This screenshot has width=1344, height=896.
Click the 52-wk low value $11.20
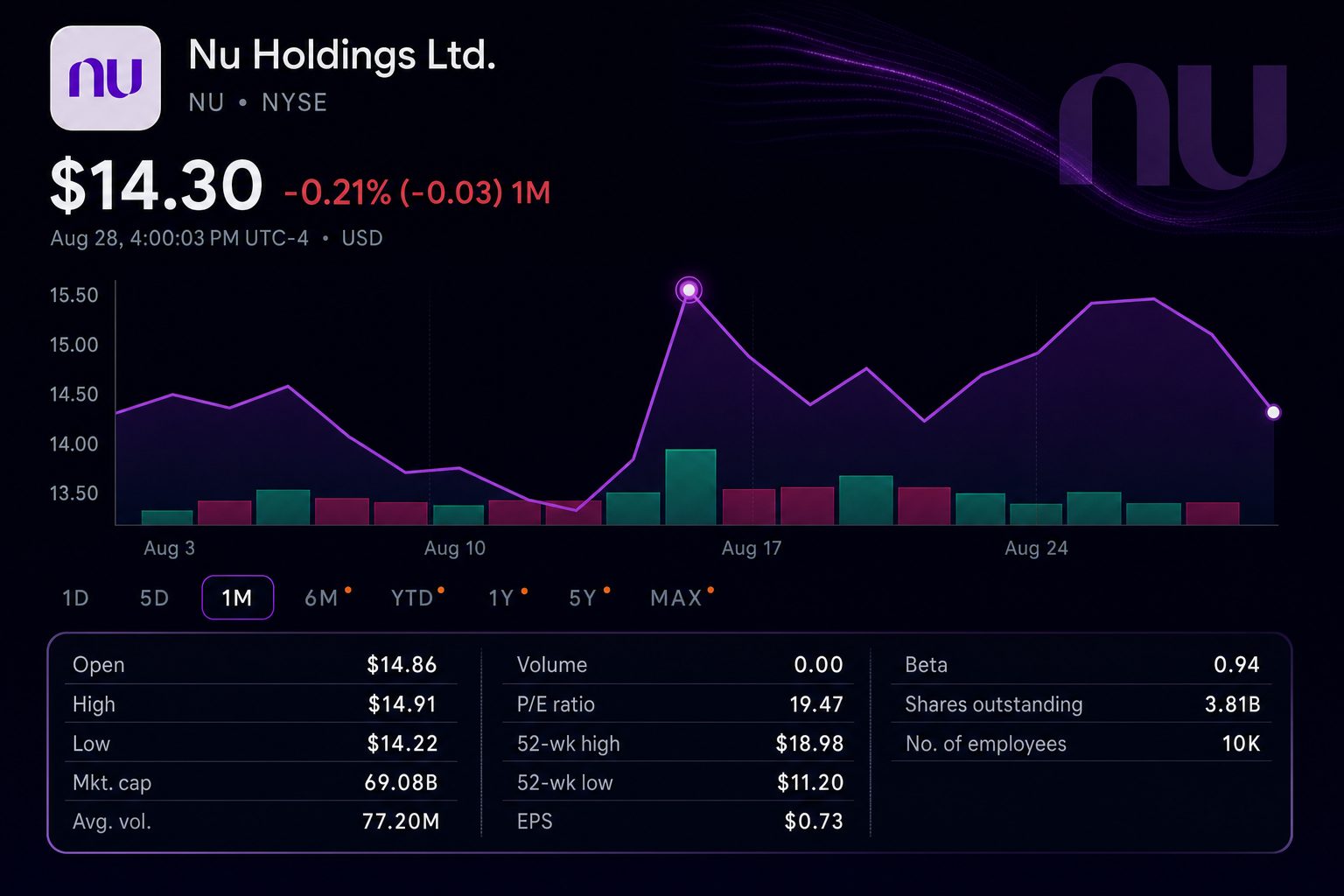(810, 783)
